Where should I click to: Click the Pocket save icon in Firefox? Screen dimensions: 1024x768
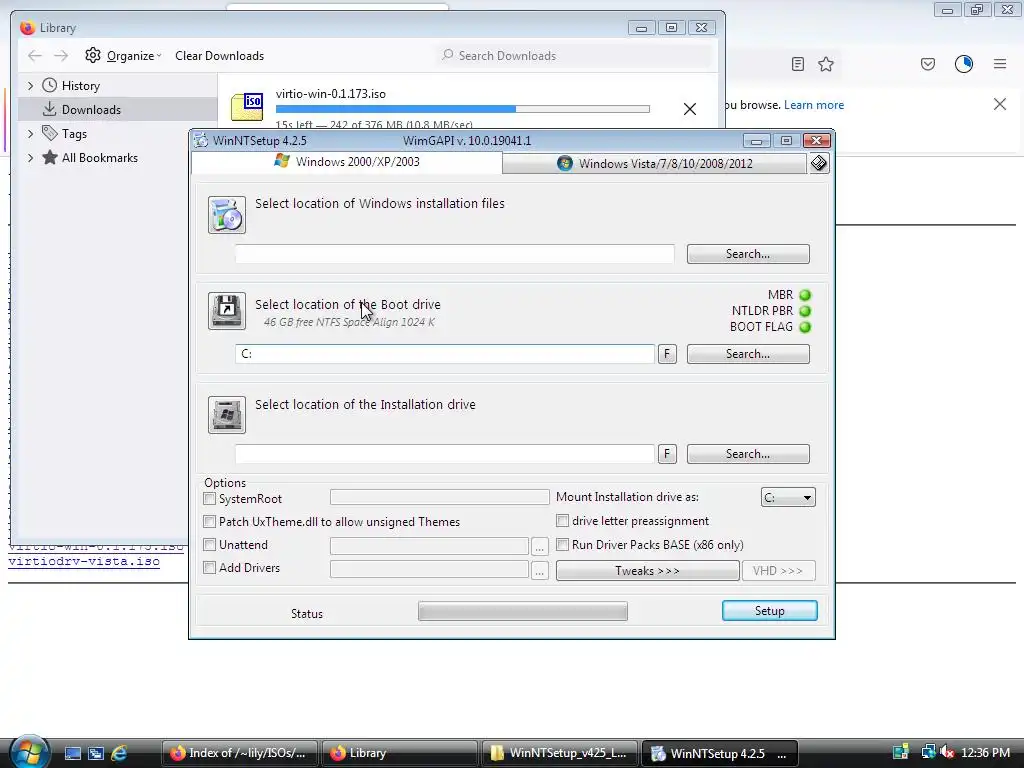pyautogui.click(x=928, y=64)
